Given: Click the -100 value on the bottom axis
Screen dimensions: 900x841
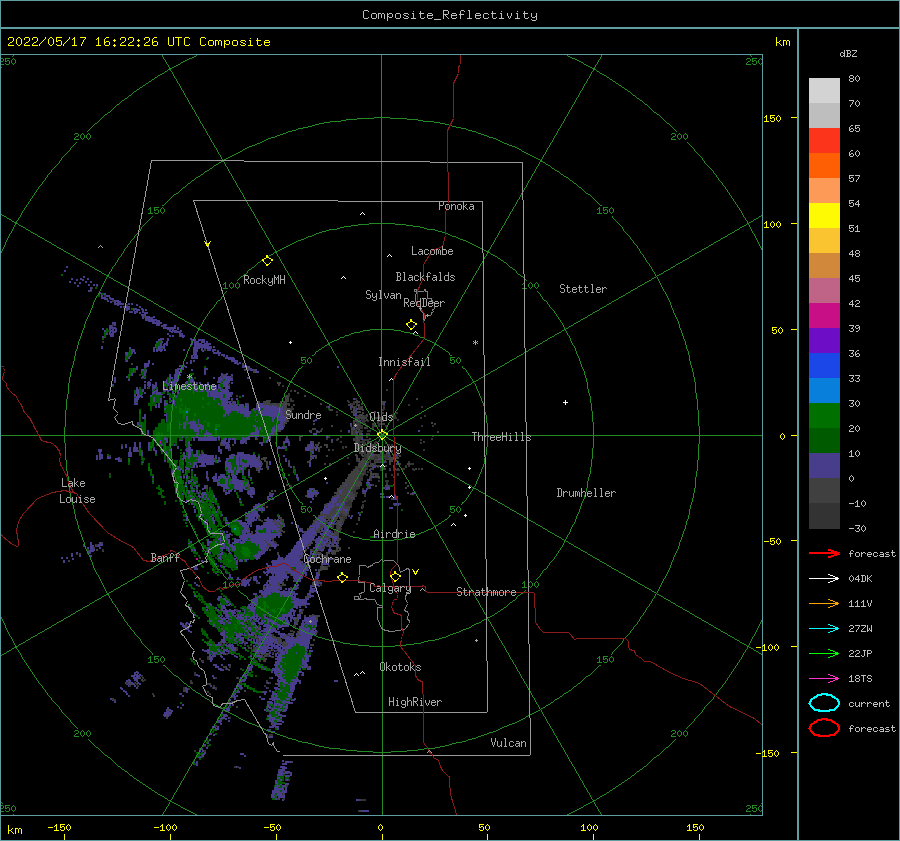Looking at the screenshot, I should (165, 827).
